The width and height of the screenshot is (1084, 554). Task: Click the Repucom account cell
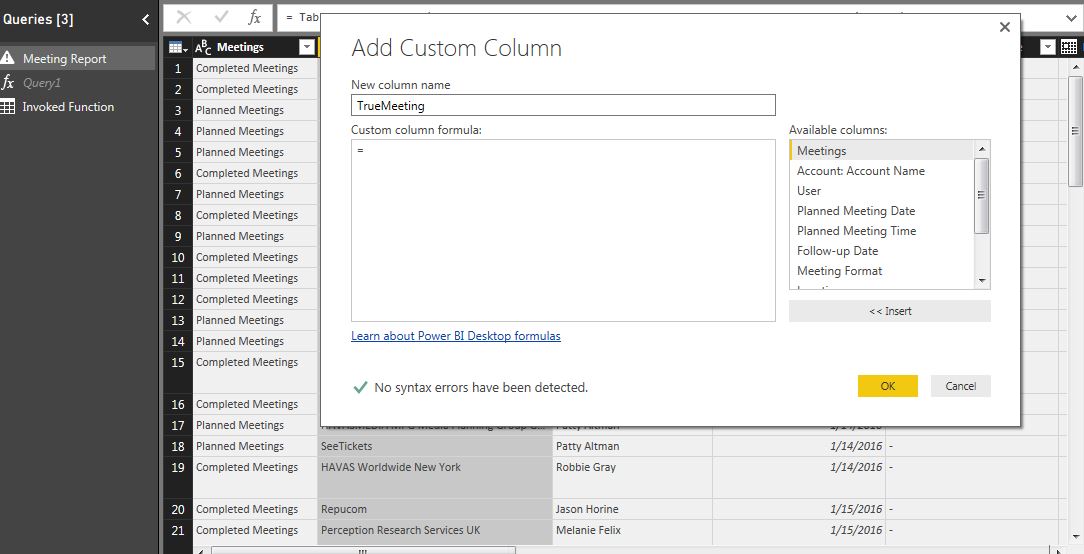point(435,509)
